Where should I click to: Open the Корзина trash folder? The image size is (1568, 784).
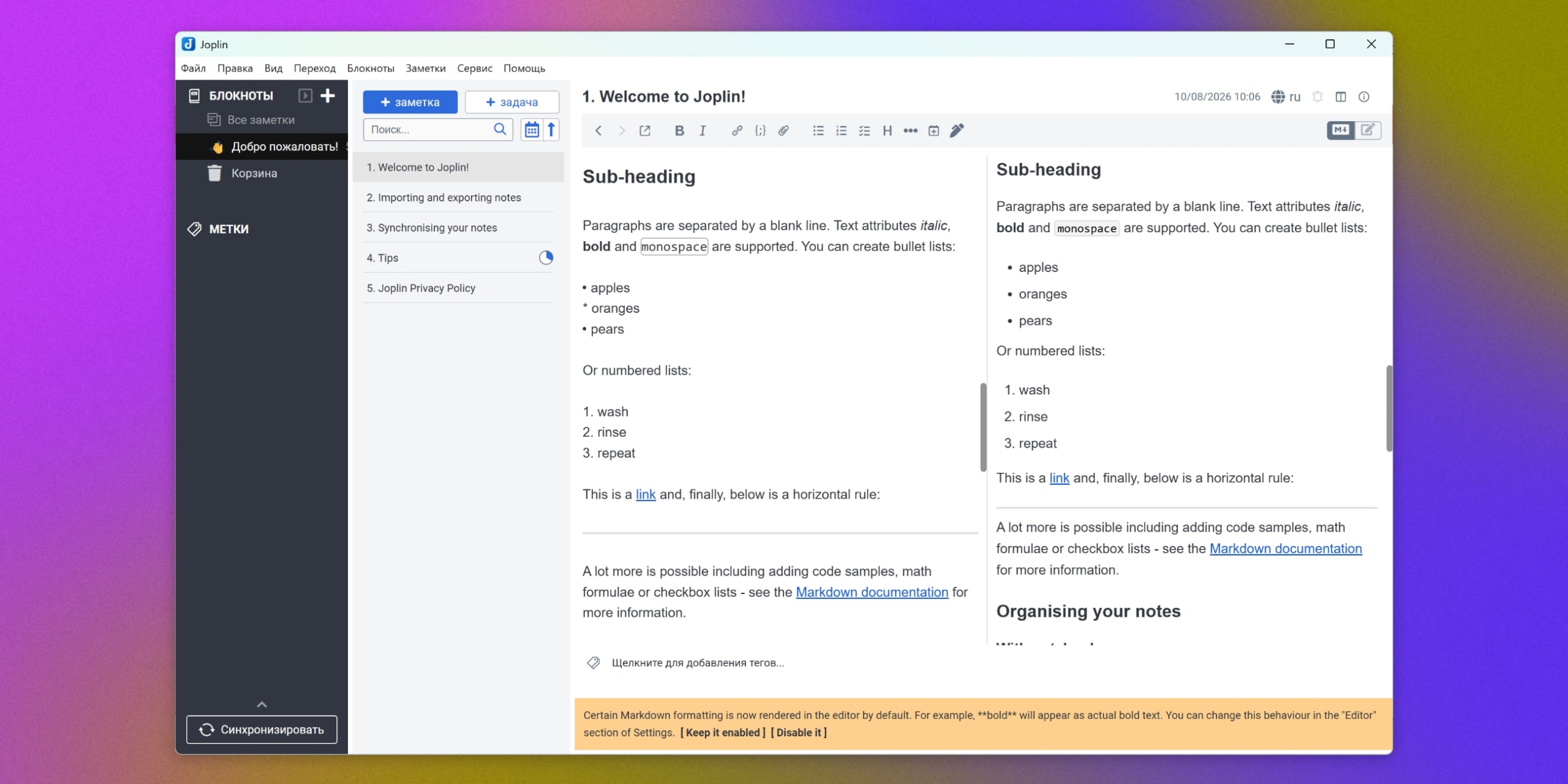[x=262, y=173]
